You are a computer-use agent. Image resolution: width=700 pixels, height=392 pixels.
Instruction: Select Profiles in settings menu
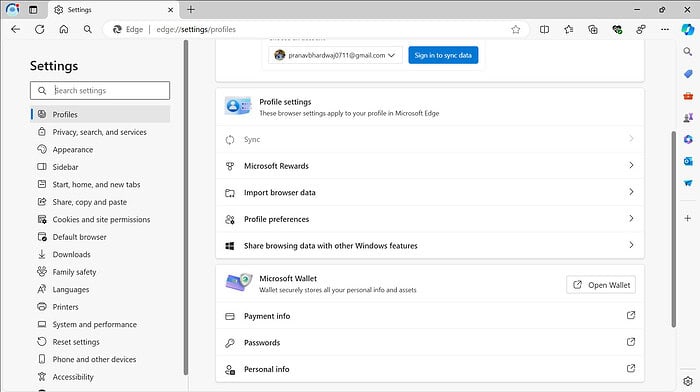(100, 114)
